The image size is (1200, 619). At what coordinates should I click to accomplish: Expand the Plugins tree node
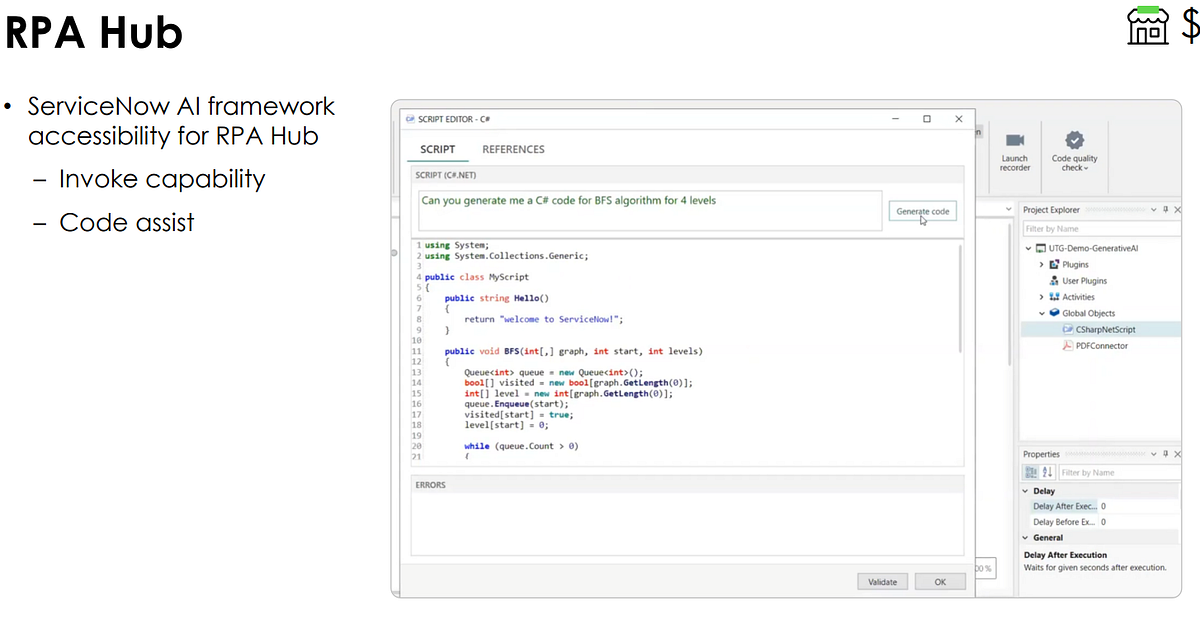click(1041, 264)
